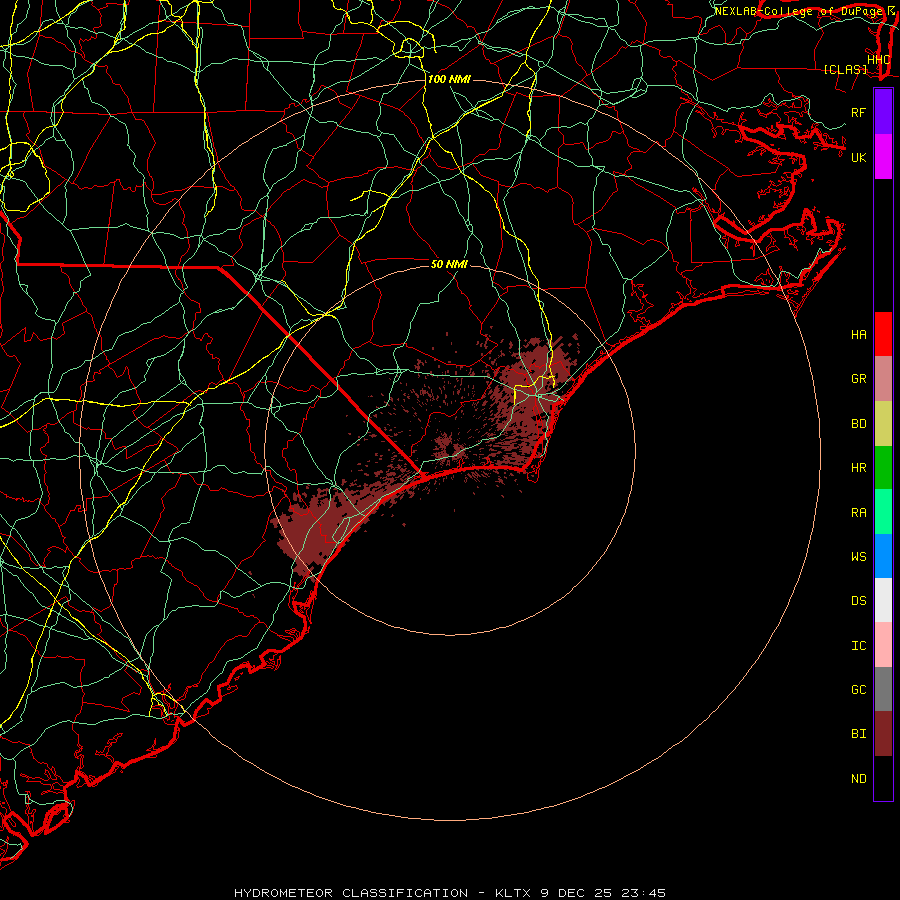This screenshot has width=900, height=900.
Task: Click the GR legend label
Action: tap(858, 379)
